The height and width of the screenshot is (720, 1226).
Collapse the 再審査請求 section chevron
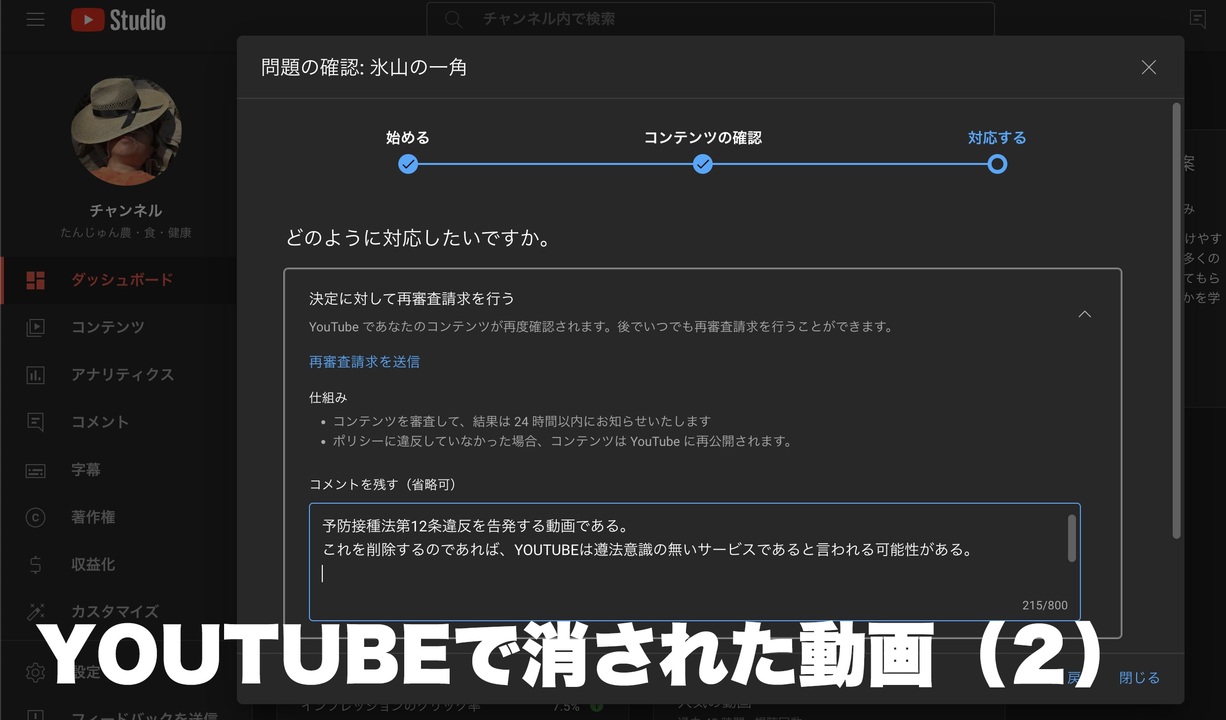coord(1085,314)
